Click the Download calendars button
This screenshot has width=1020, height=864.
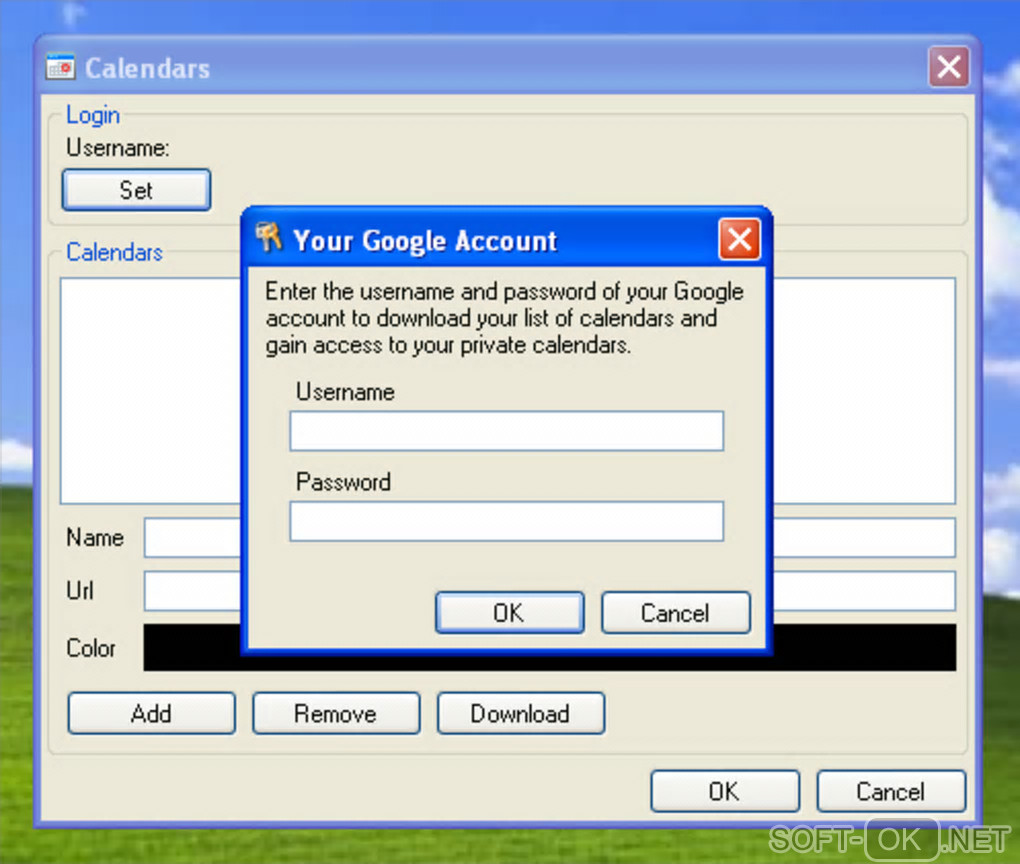pyautogui.click(x=521, y=713)
